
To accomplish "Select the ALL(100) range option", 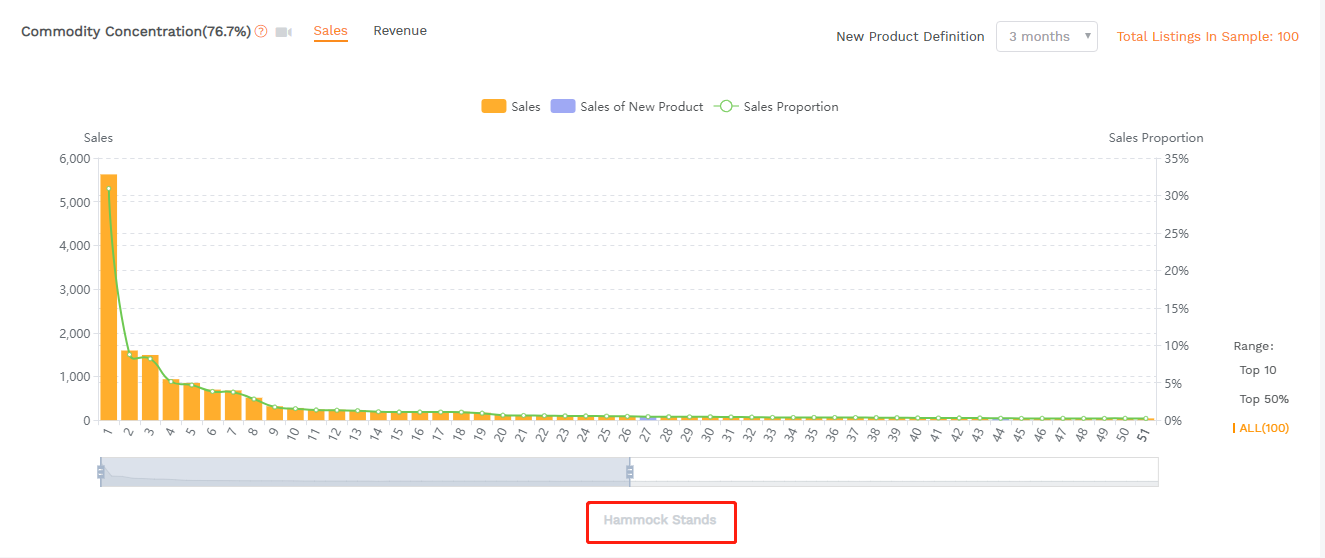I will [1263, 428].
